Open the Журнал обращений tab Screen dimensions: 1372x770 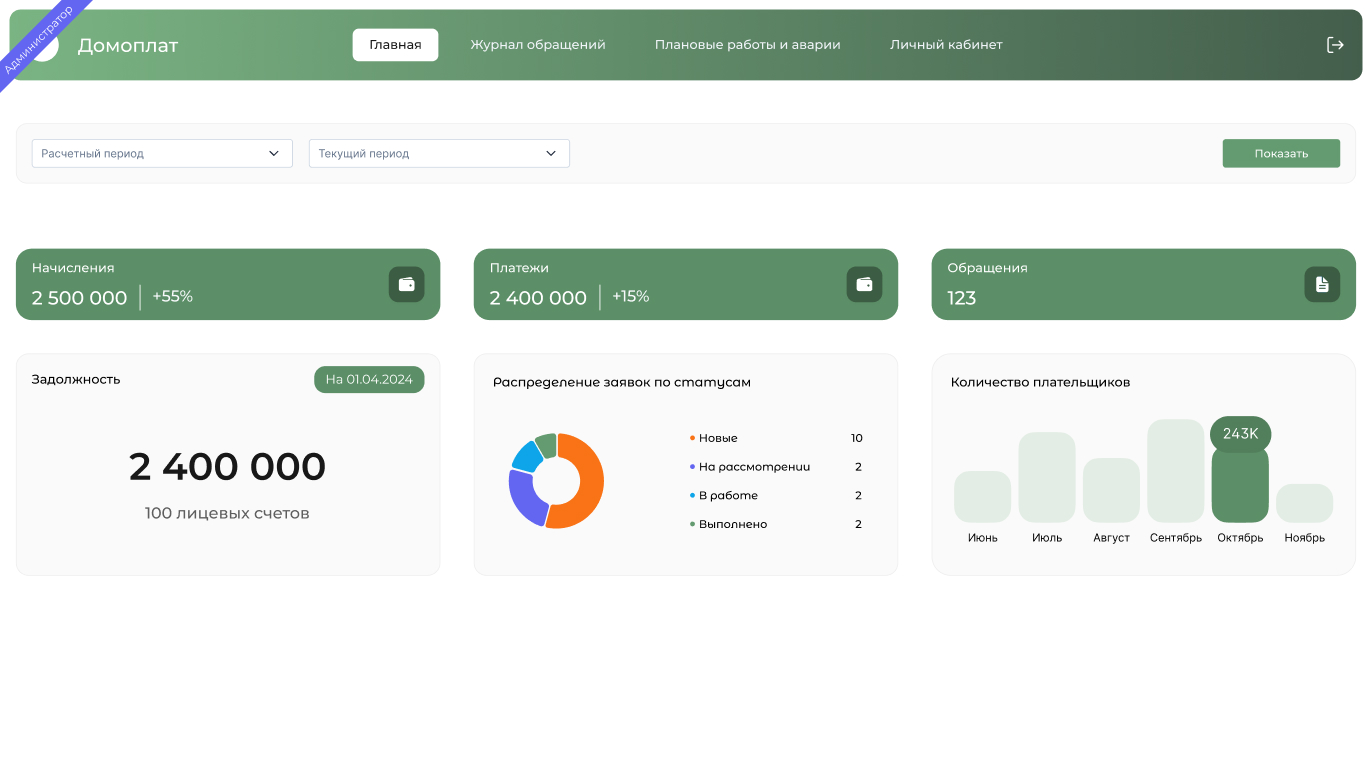point(538,45)
